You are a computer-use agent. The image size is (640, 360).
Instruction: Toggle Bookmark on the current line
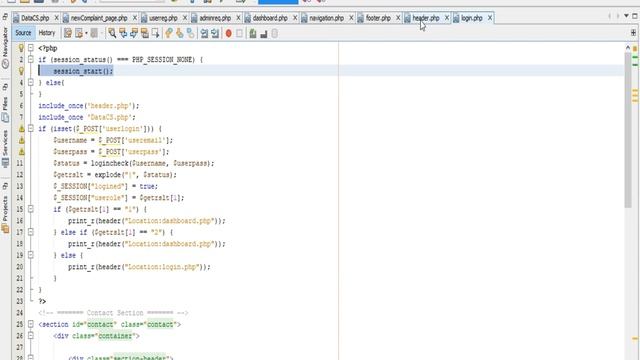coord(191,33)
